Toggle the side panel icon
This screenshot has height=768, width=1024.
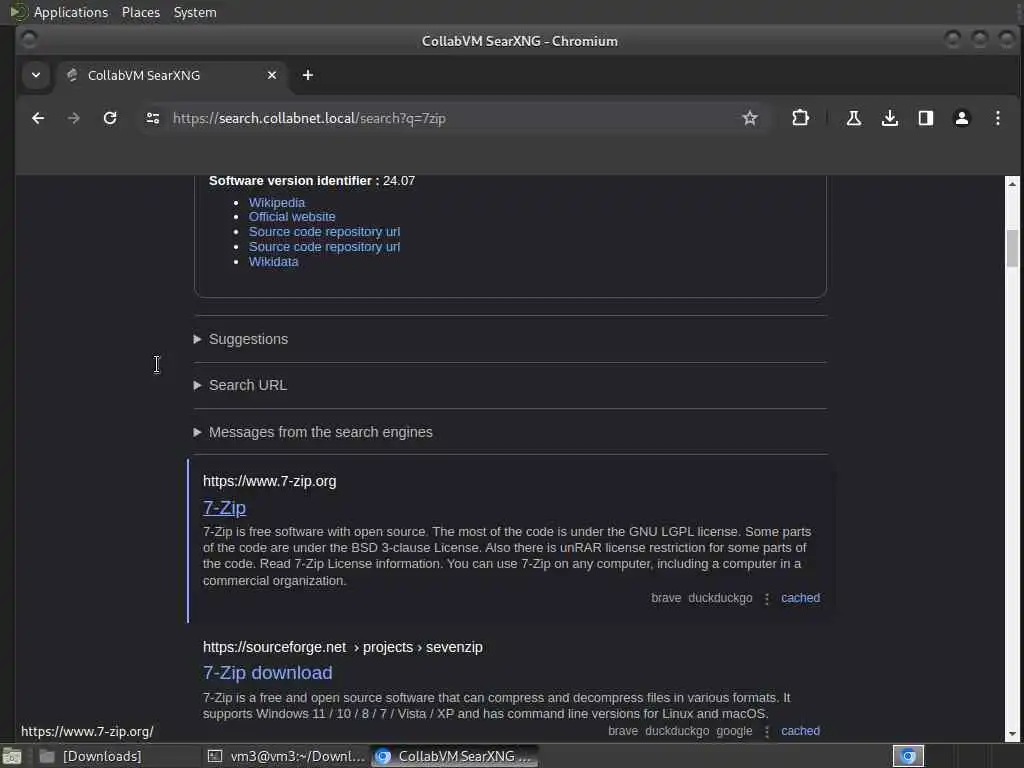click(x=925, y=118)
